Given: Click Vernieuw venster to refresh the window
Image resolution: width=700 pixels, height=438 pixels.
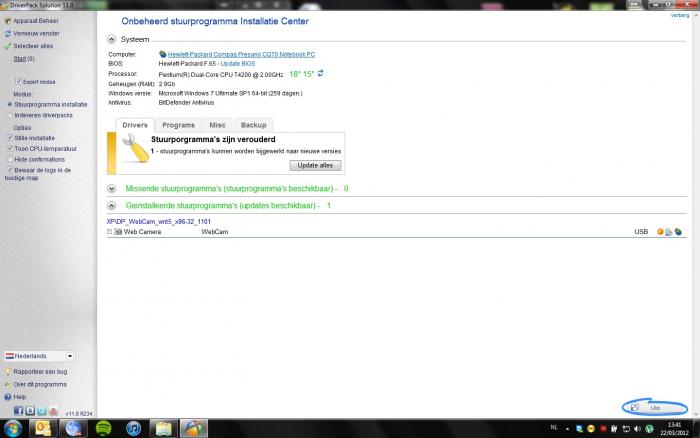Looking at the screenshot, I should pyautogui.click(x=36, y=33).
